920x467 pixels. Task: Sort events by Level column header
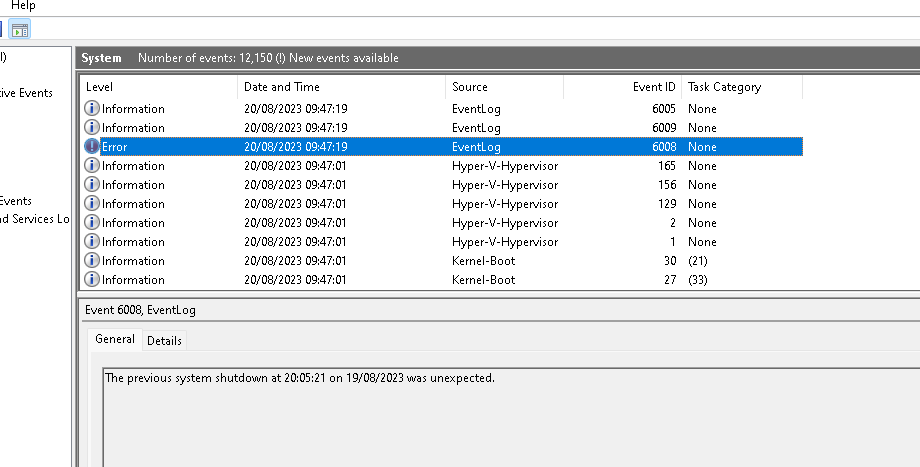(x=158, y=87)
